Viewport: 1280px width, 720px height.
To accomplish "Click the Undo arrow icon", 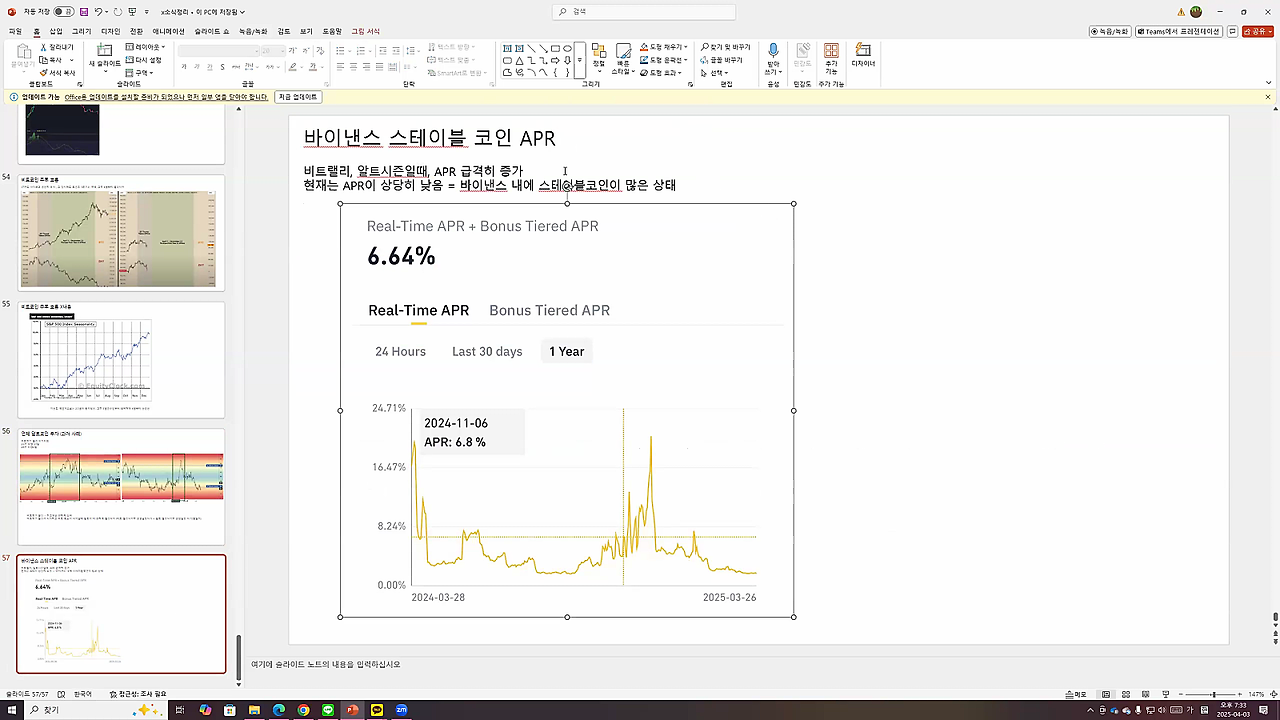I will point(99,12).
